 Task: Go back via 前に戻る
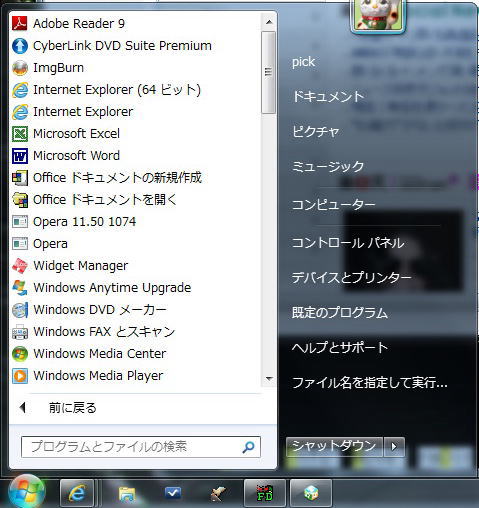pyautogui.click(x=73, y=408)
